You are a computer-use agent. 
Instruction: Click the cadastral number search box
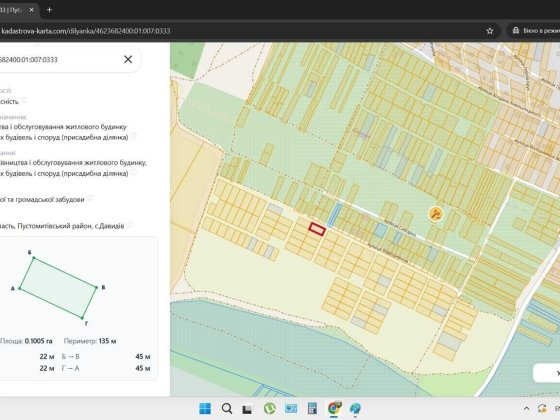coord(61,60)
